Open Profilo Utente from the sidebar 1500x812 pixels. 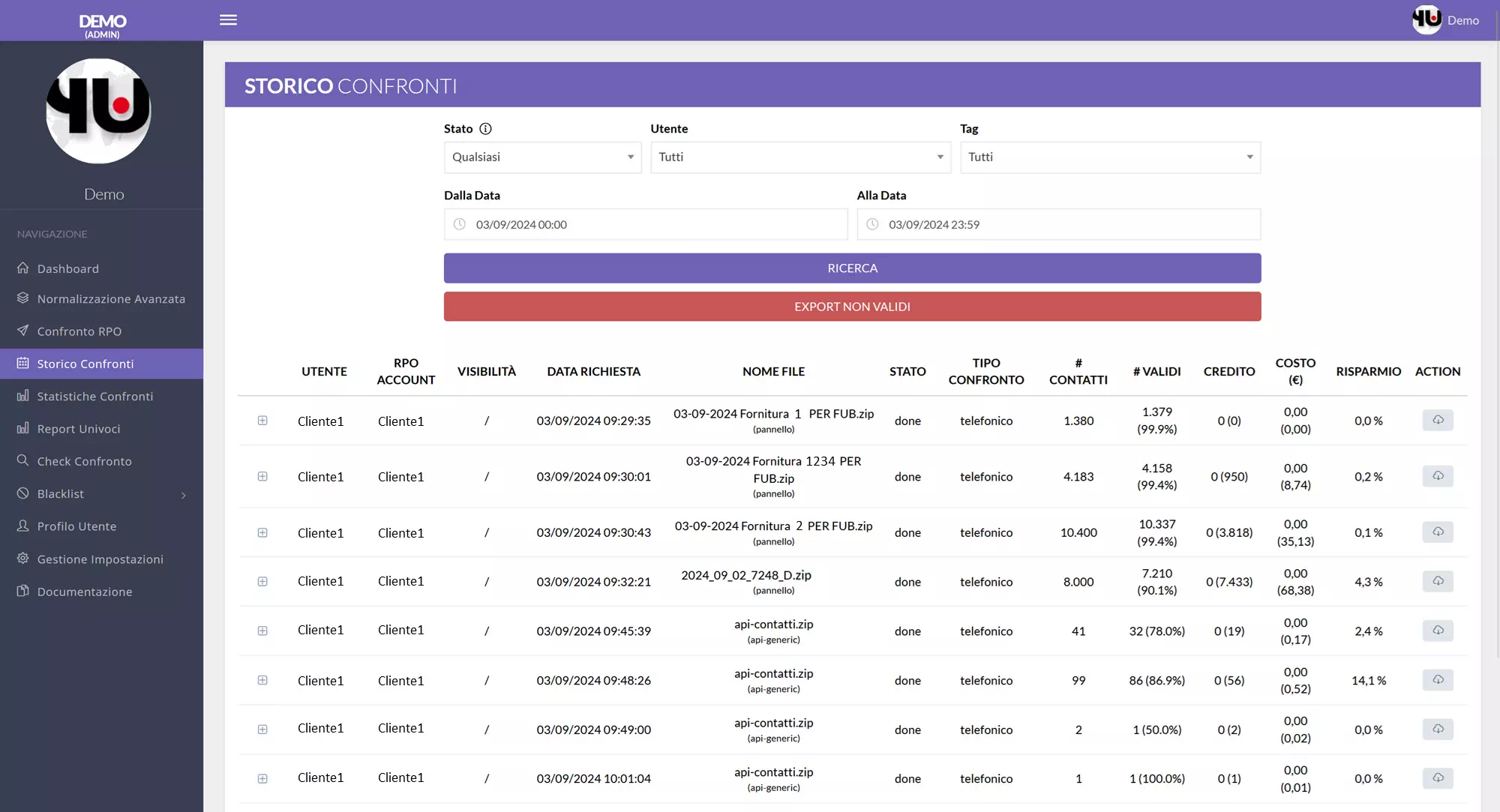pyautogui.click(x=76, y=526)
